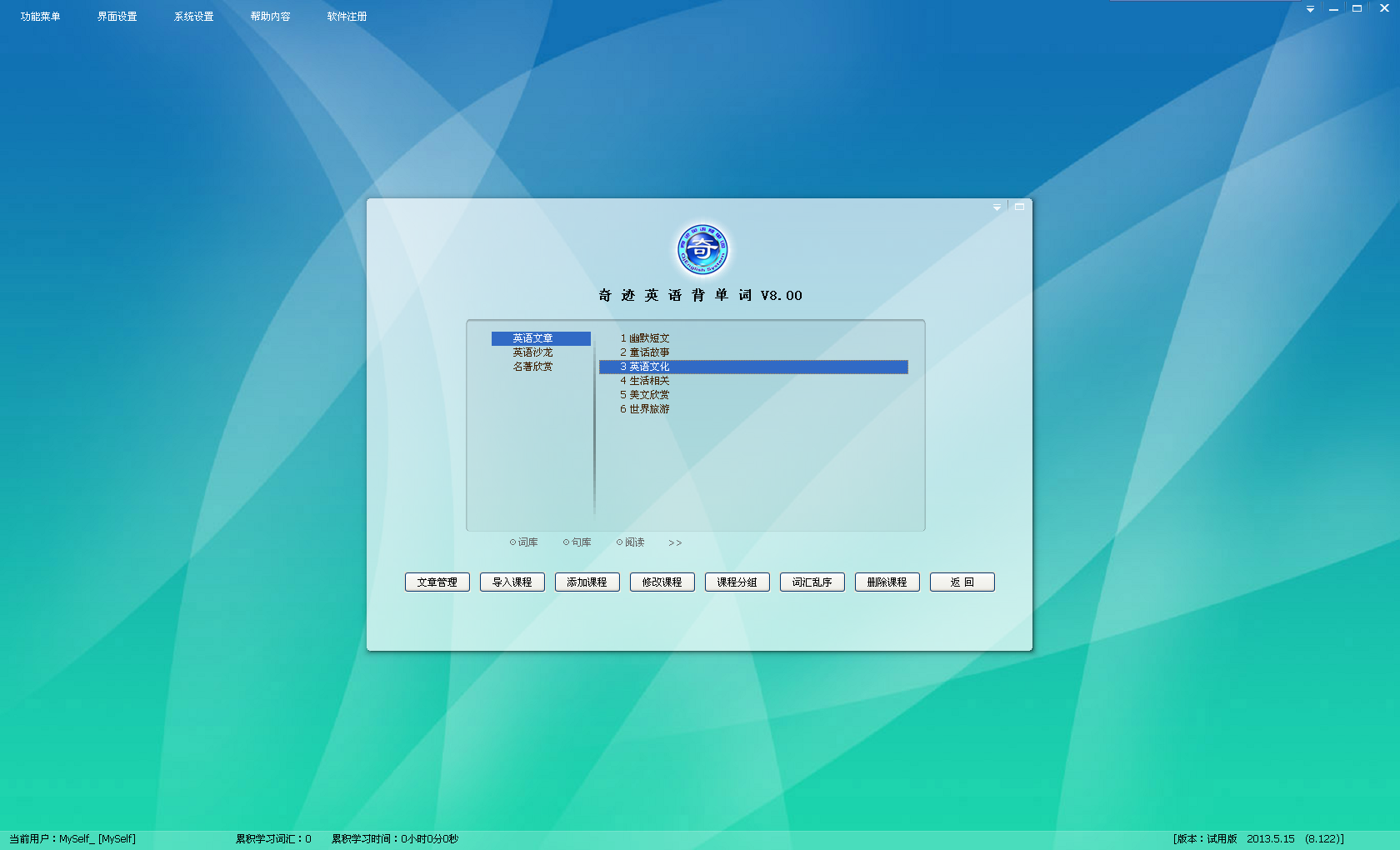Screen dimensions: 1400x850
Task: Click the 导入课程 button
Action: pos(512,582)
